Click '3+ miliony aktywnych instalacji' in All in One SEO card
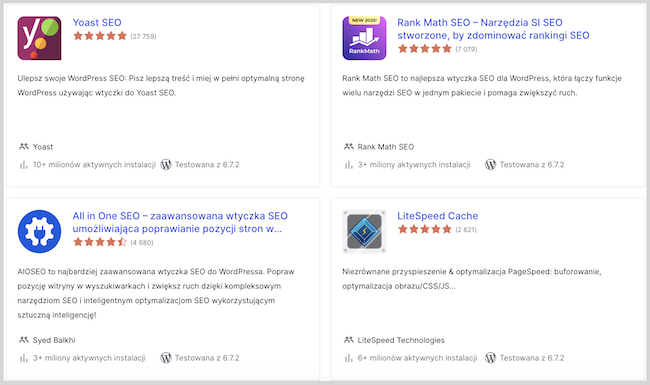 pos(89,358)
